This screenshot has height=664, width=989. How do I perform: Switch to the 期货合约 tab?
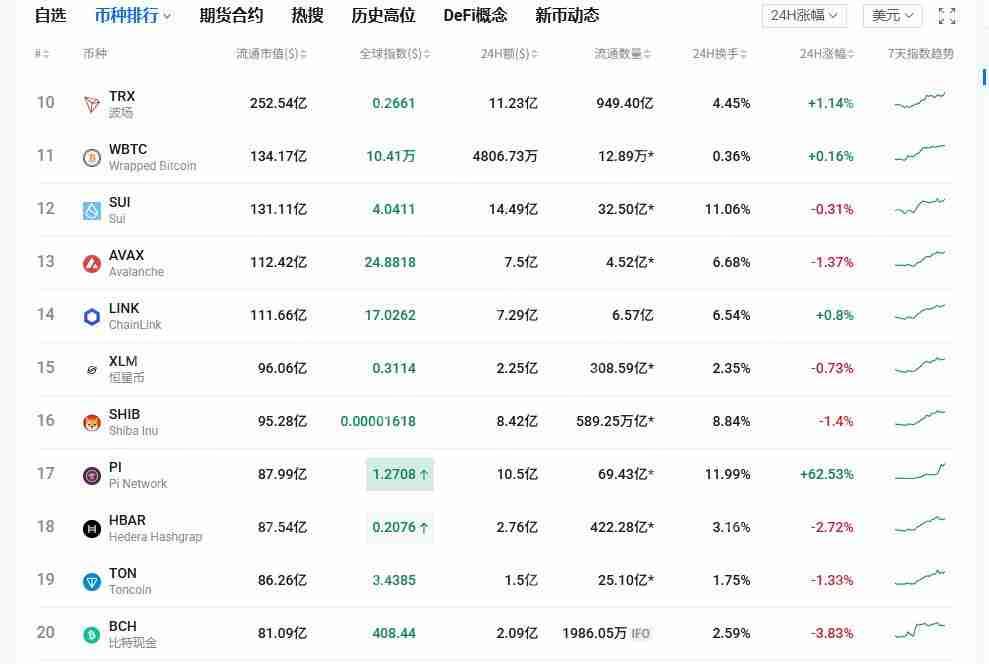pyautogui.click(x=231, y=16)
